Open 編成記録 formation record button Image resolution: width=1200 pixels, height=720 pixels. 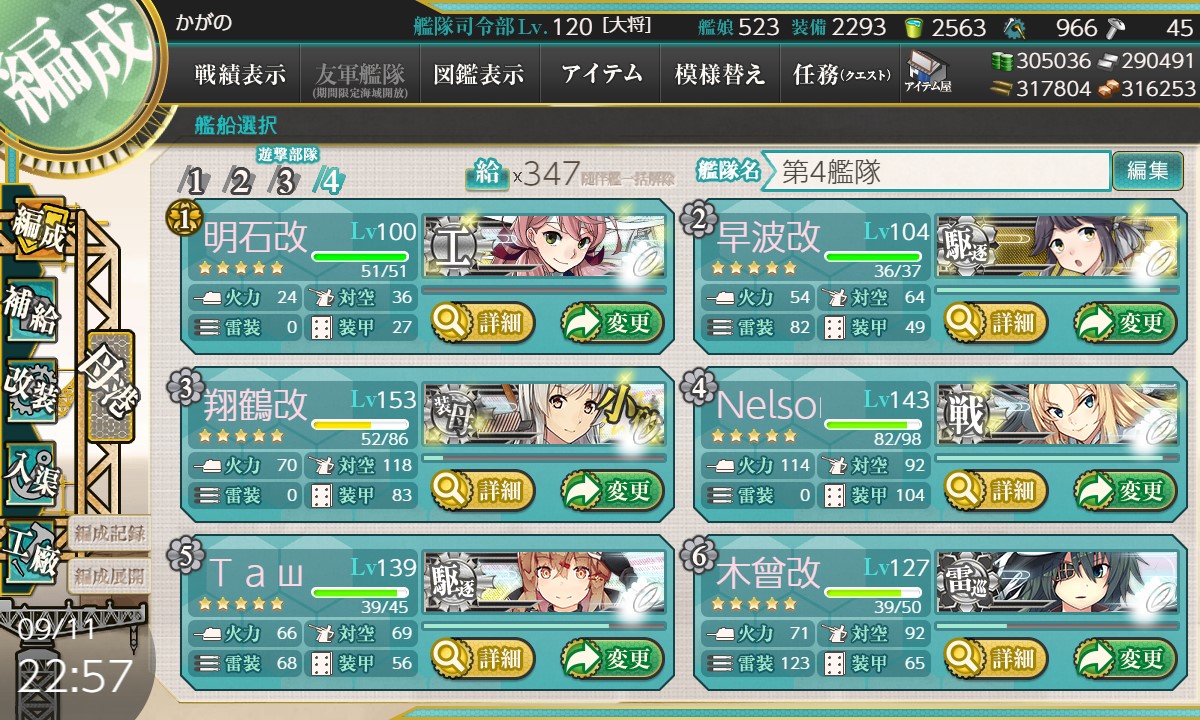(109, 533)
